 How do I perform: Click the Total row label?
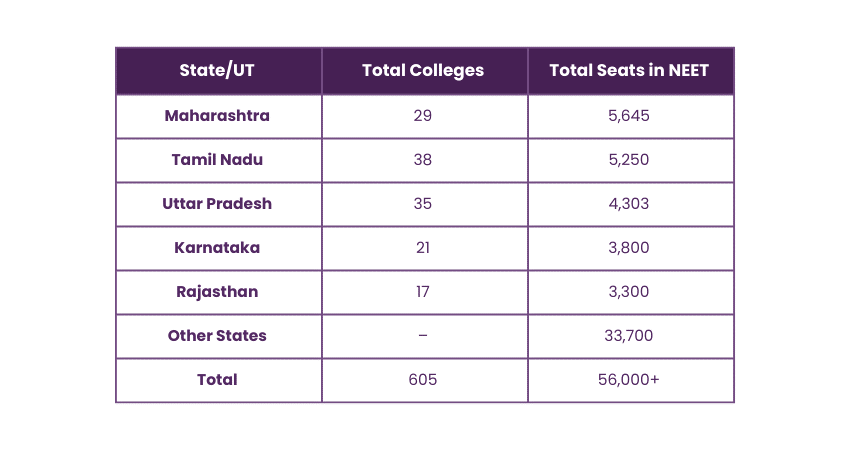click(x=217, y=380)
